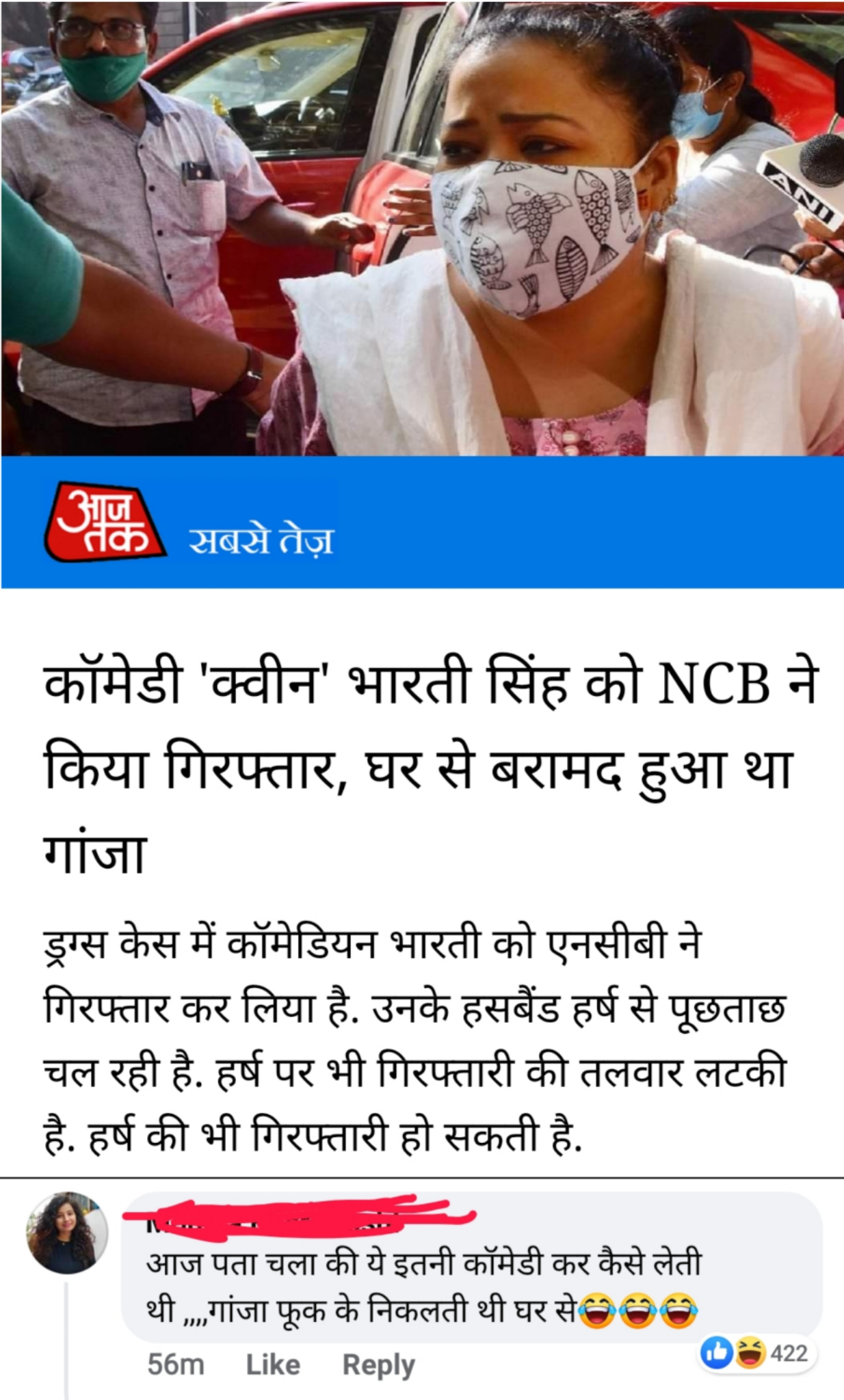Image resolution: width=844 pixels, height=1400 pixels.
Task: Select the Hindi comment text
Action: (x=423, y=1287)
